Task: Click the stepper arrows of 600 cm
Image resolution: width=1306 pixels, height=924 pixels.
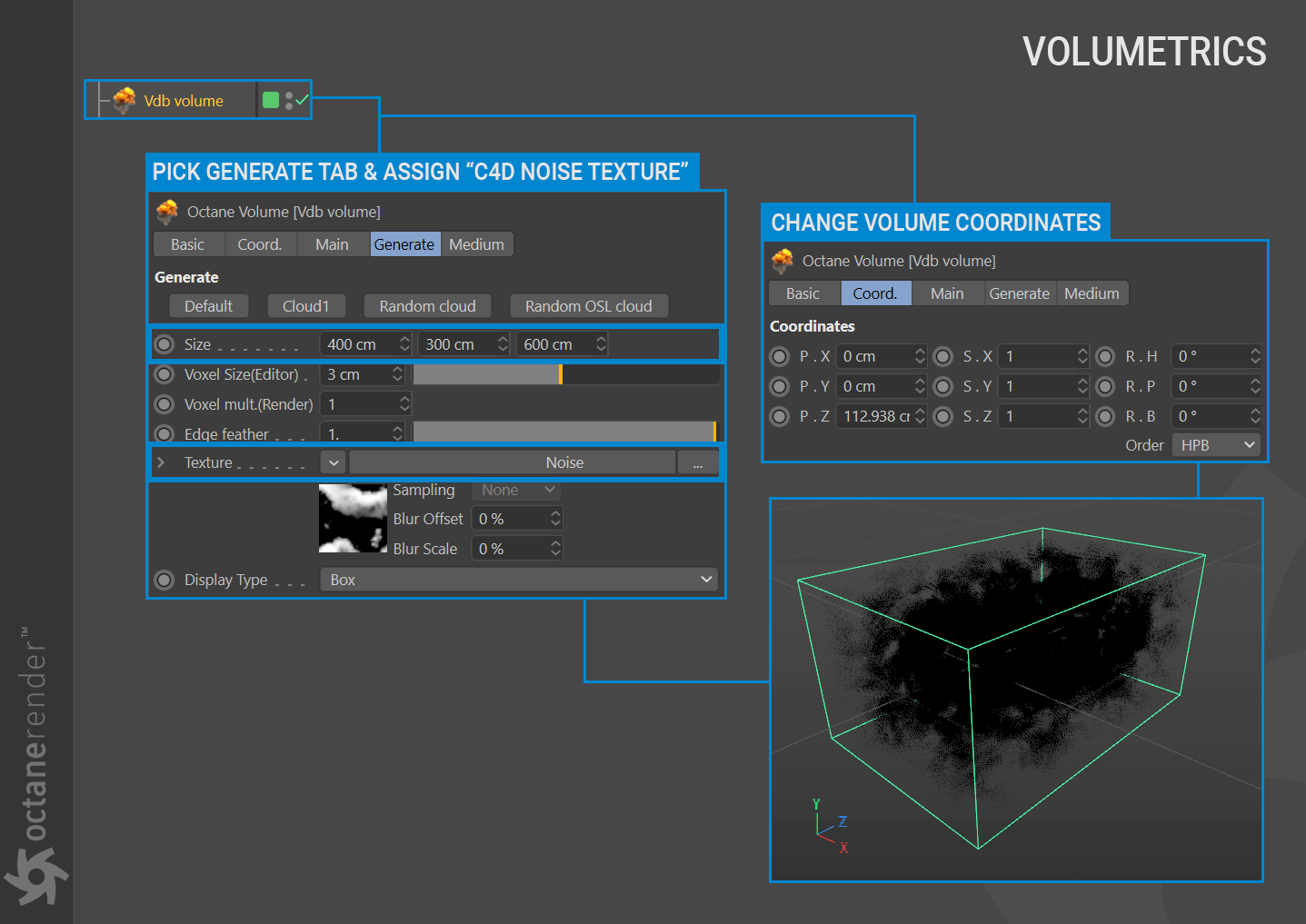Action: pos(601,344)
